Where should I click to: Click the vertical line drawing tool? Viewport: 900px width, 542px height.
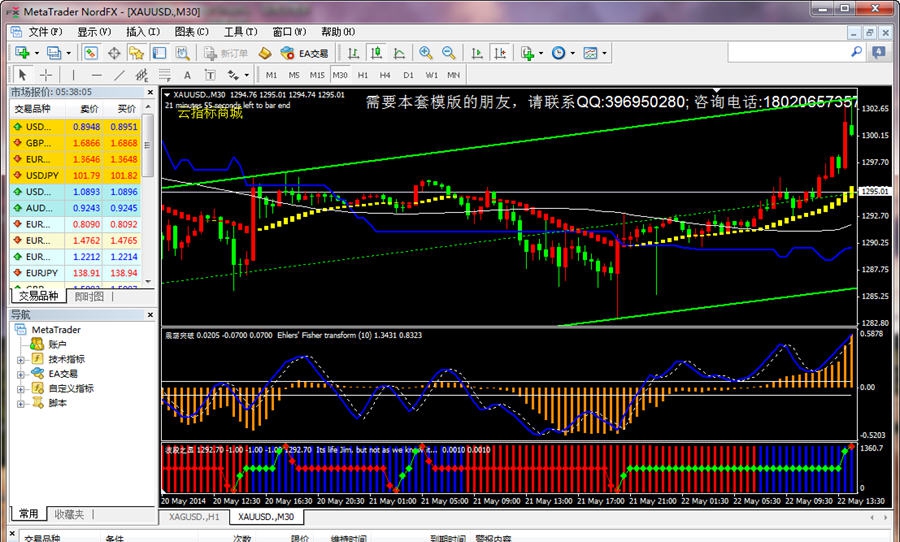pyautogui.click(x=72, y=75)
